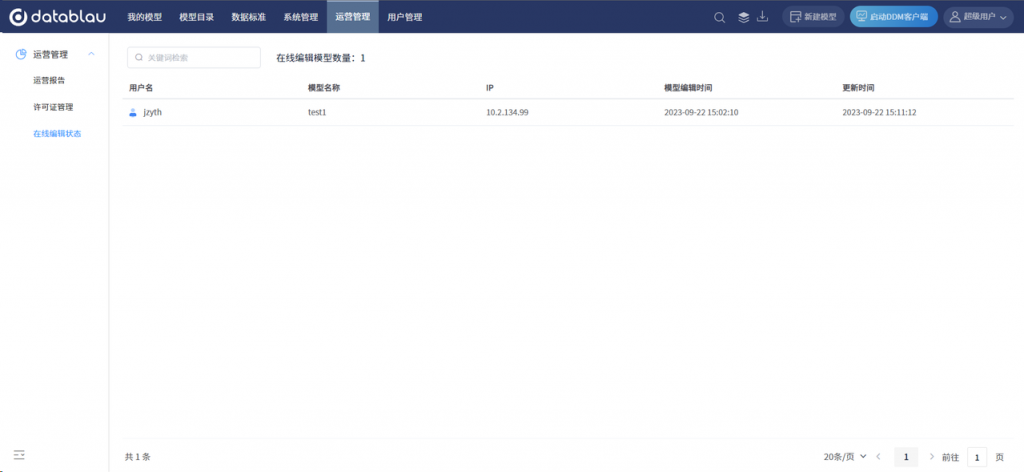The width and height of the screenshot is (1024, 472).
Task: Go to previous page arrow
Action: (x=878, y=457)
